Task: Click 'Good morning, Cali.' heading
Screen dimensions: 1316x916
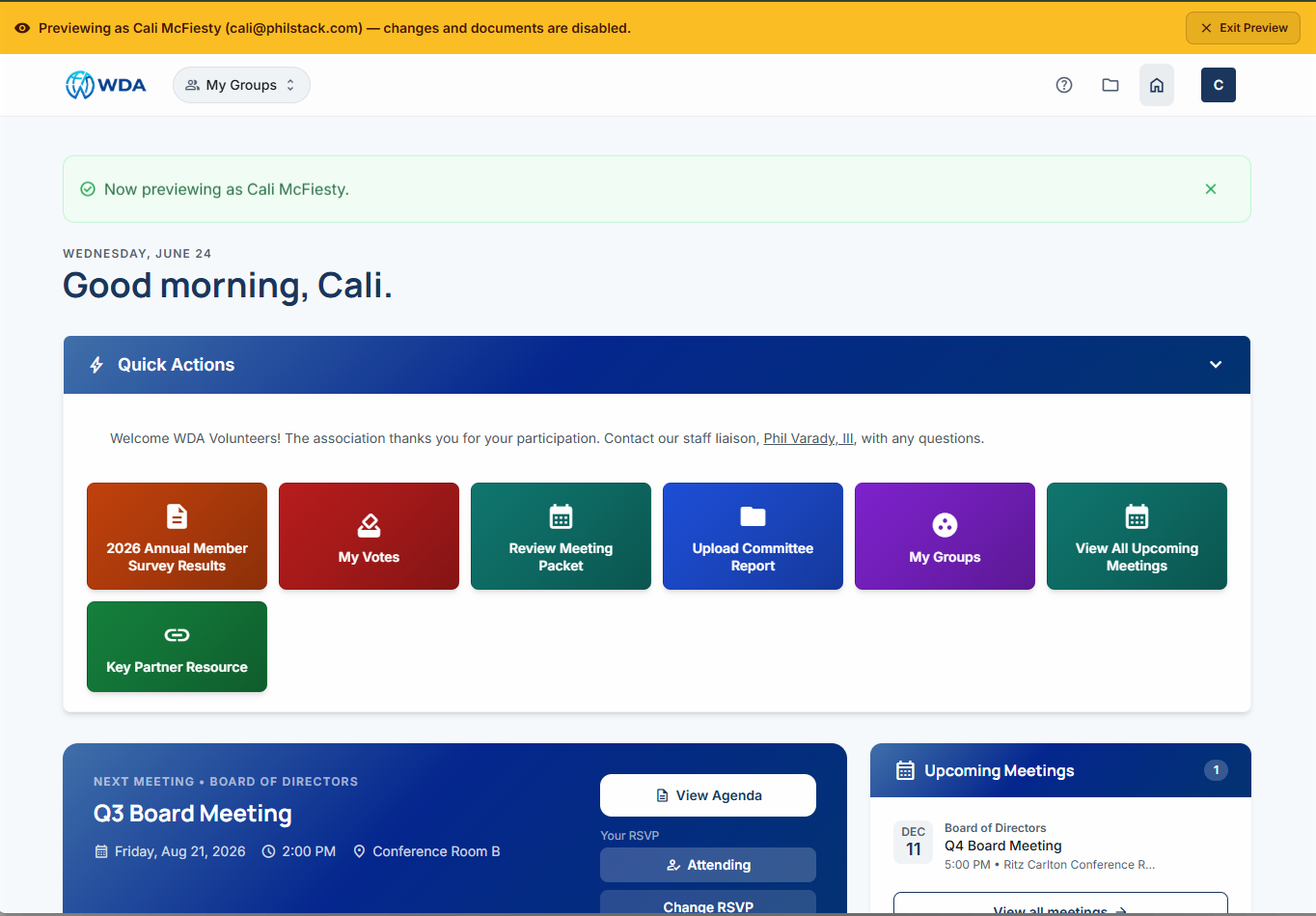Action: pos(228,286)
